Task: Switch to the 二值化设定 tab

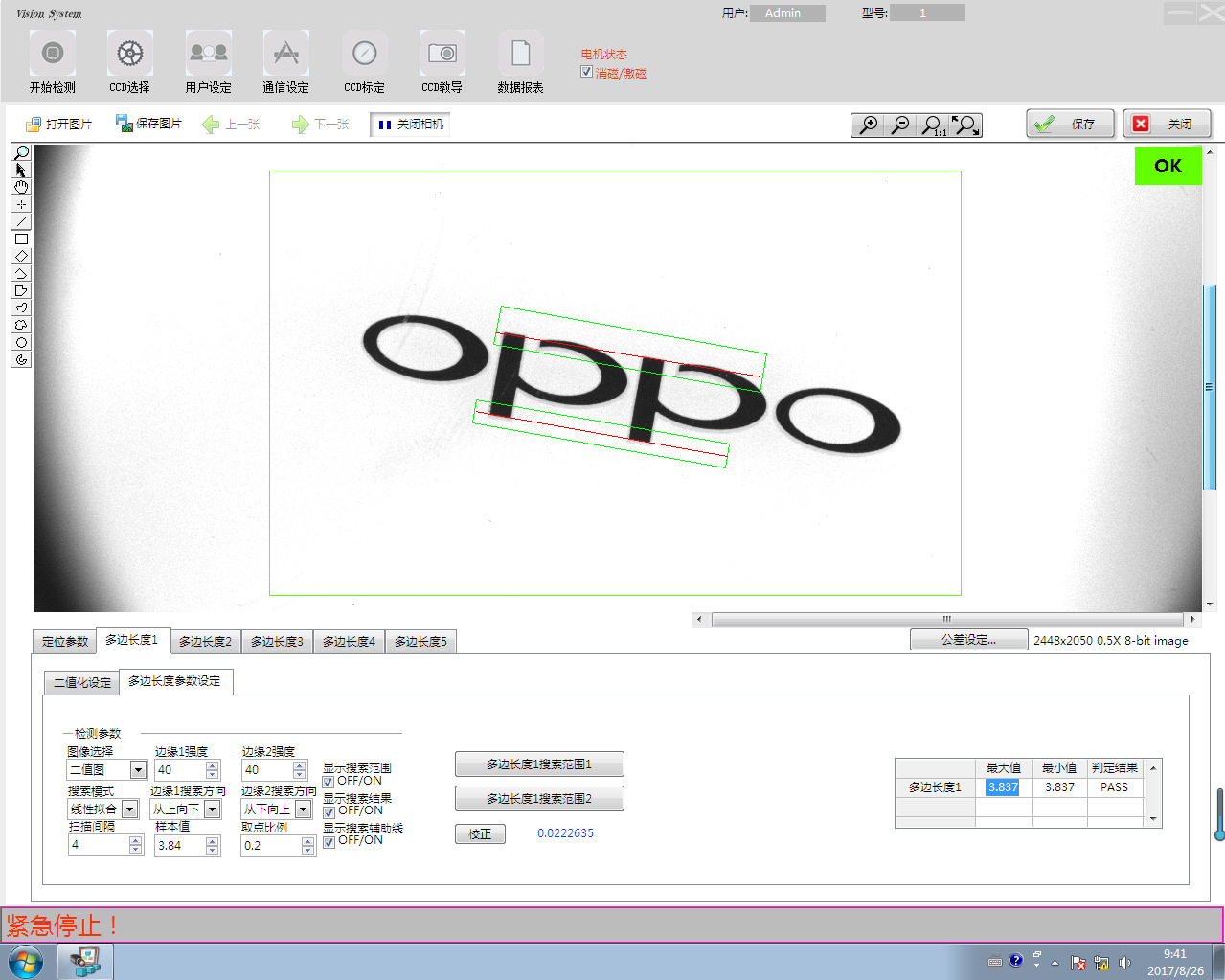Action: click(x=82, y=682)
